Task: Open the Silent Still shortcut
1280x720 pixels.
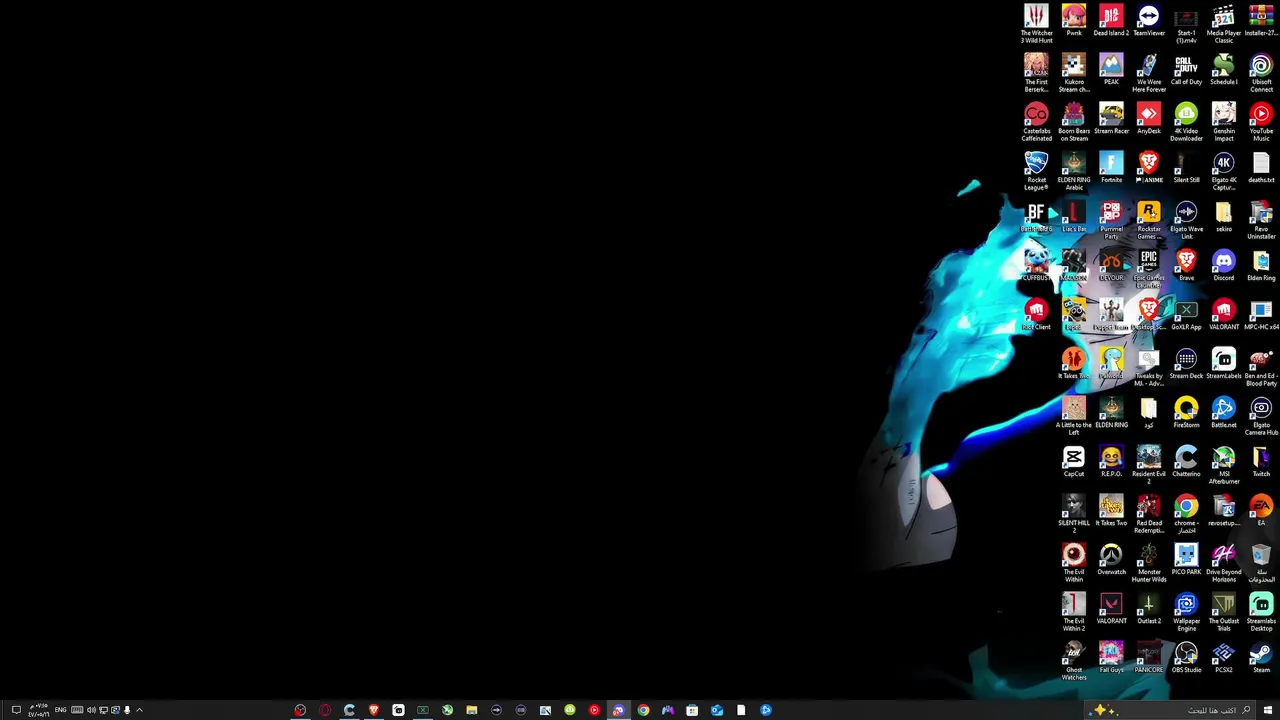Action: [x=1186, y=168]
